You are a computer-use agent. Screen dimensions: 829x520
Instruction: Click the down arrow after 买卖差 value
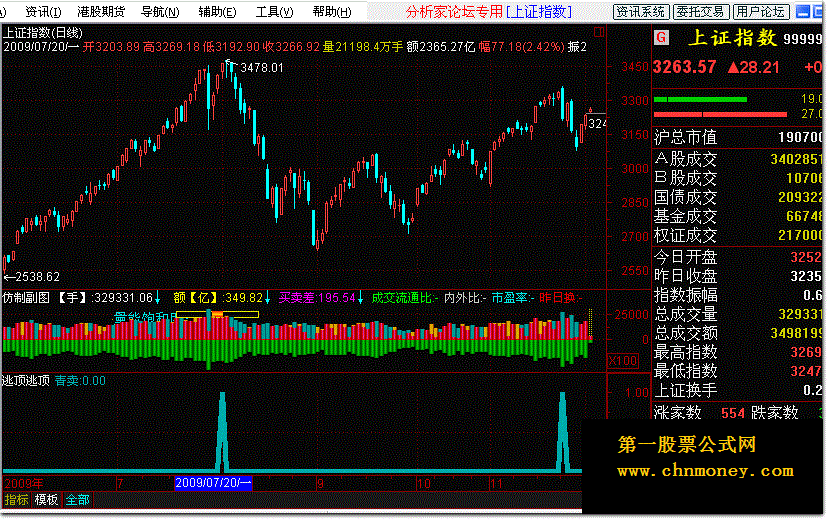click(361, 298)
